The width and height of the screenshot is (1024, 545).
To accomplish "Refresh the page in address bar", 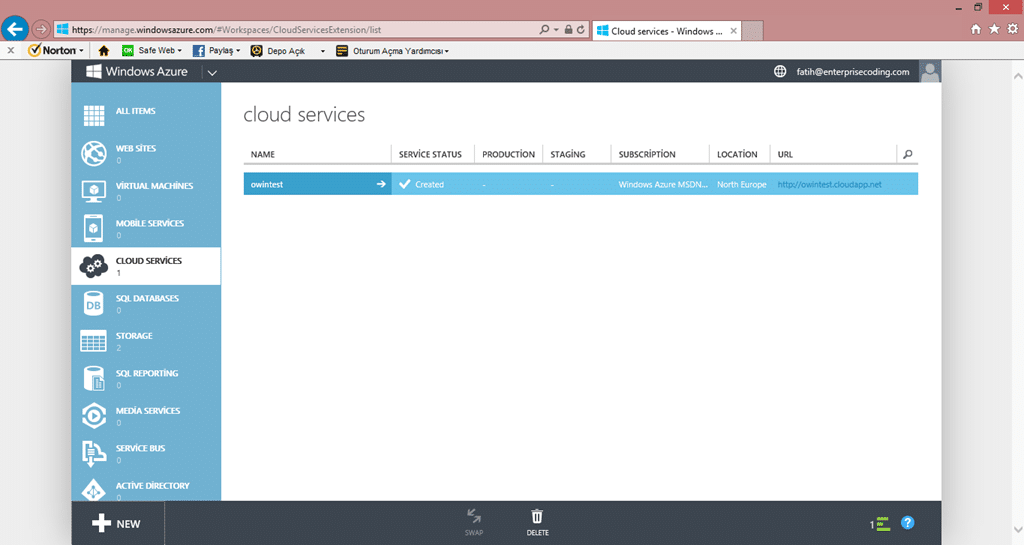I will (580, 29).
